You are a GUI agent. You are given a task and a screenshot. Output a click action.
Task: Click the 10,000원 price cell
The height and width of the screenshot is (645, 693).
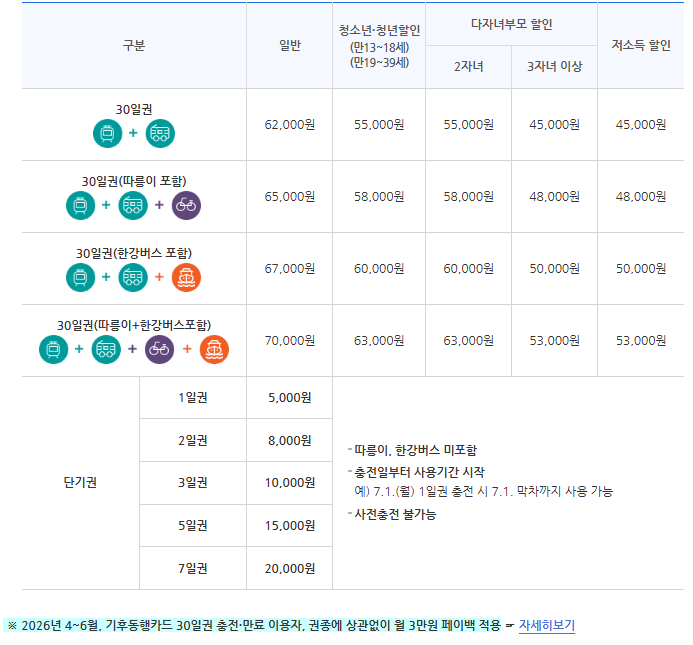click(x=289, y=483)
